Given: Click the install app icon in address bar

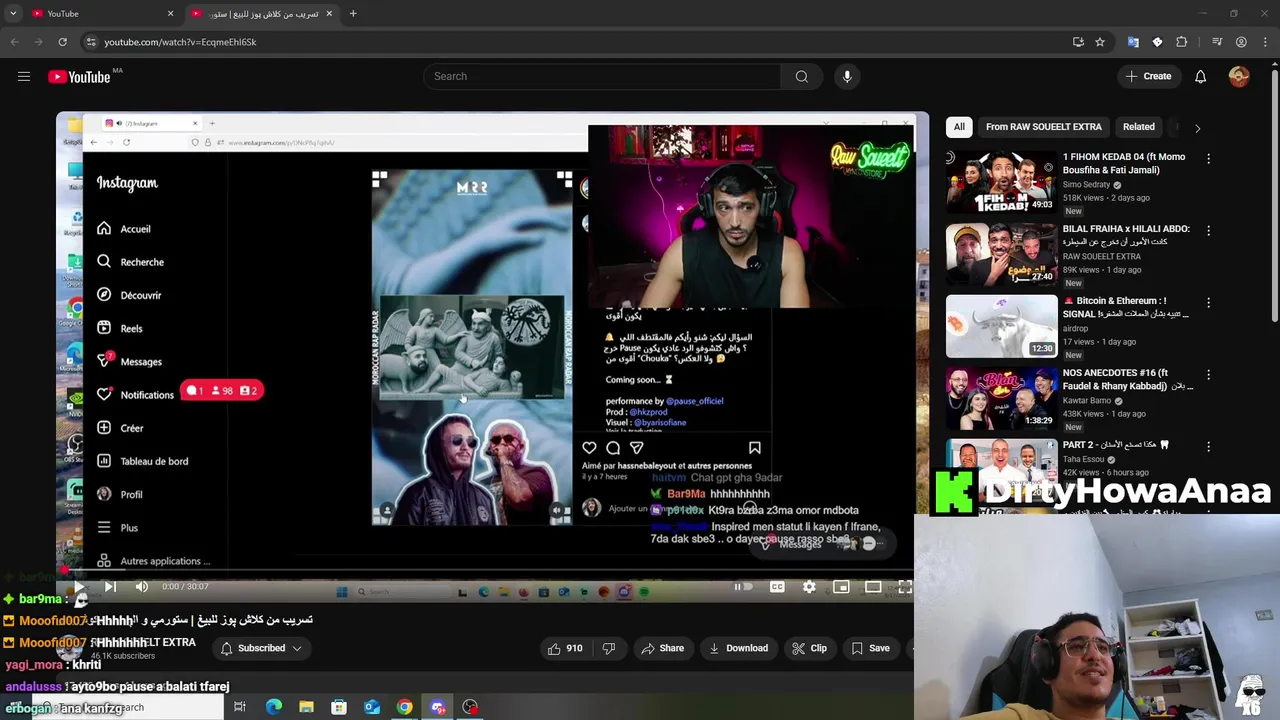Looking at the screenshot, I should 1078,42.
